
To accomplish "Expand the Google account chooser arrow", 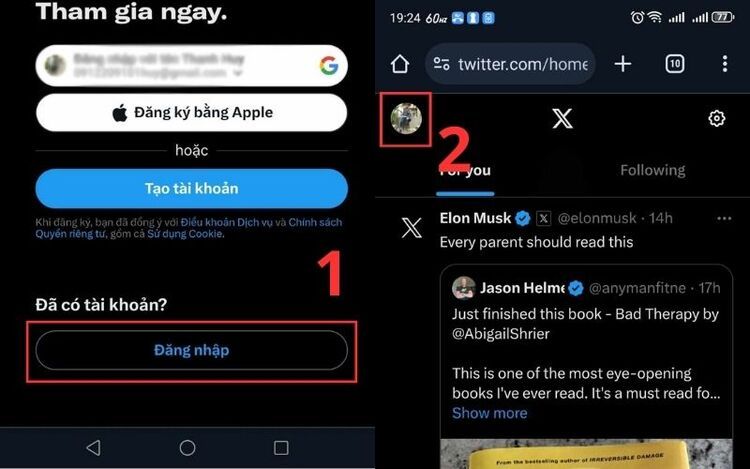I will click(x=238, y=73).
